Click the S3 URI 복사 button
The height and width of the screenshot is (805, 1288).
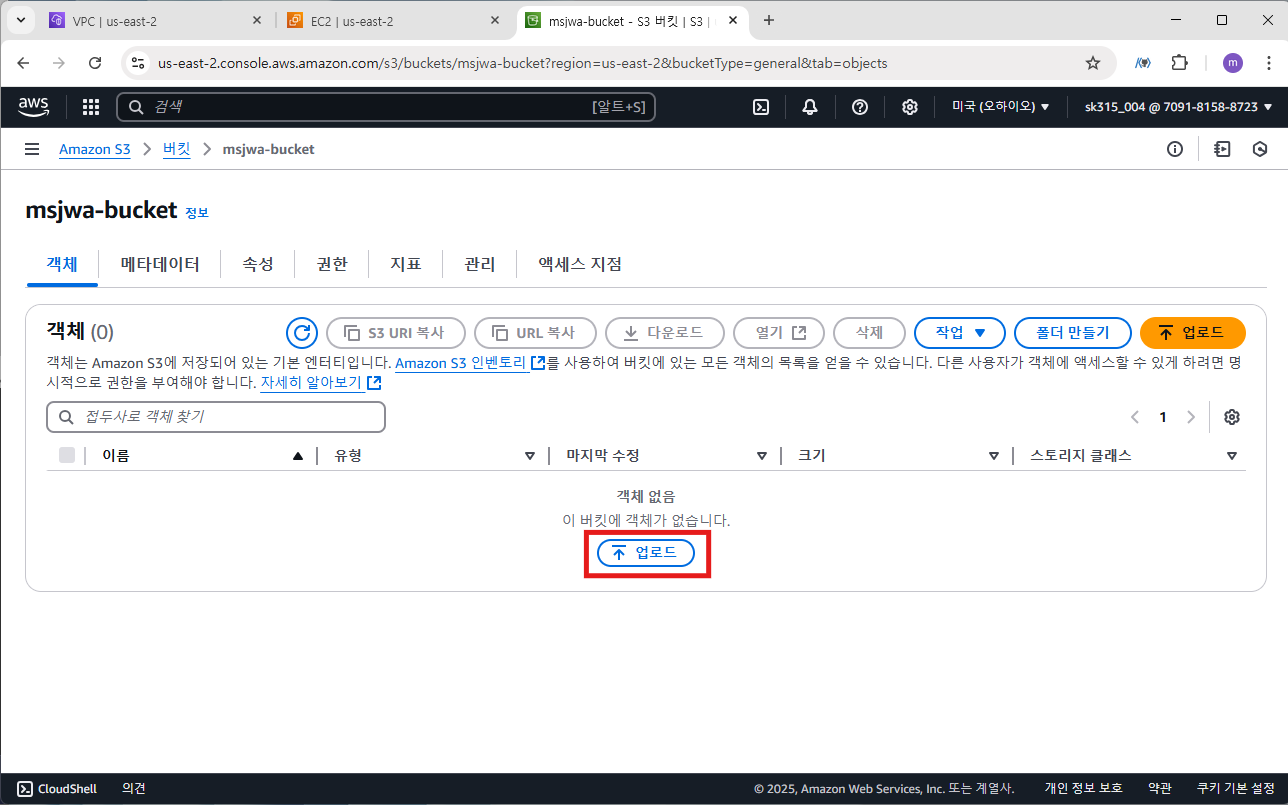pos(397,333)
